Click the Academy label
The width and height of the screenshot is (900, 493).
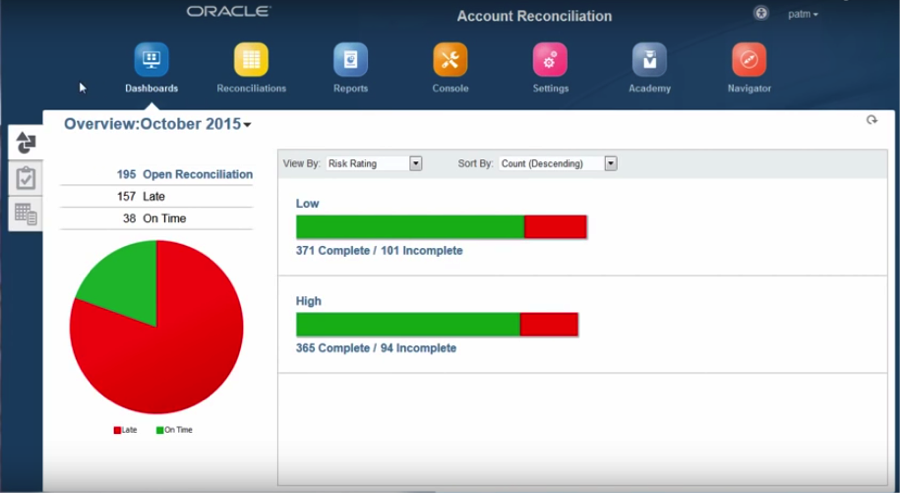(x=649, y=88)
